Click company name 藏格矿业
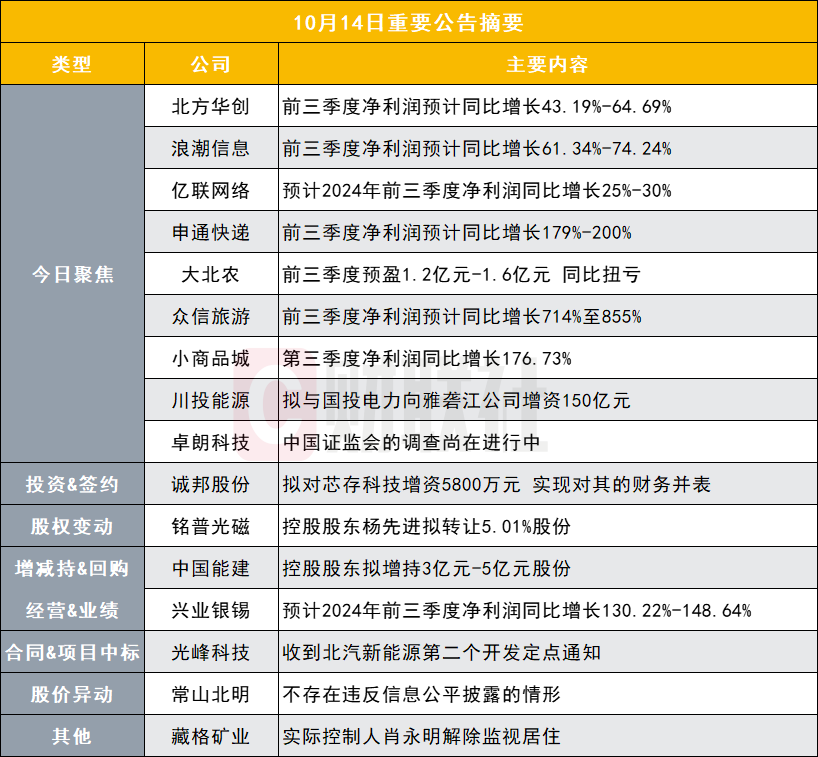 click(211, 736)
